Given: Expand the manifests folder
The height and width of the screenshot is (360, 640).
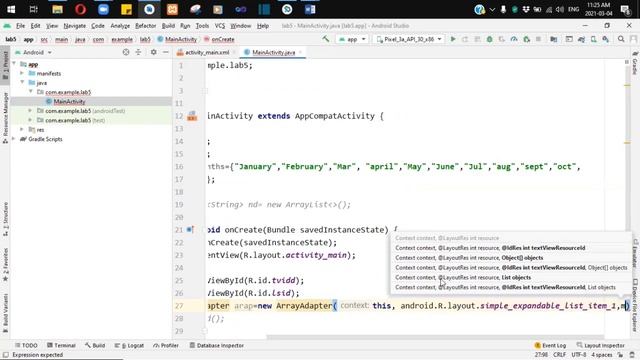Looking at the screenshot, I should coord(22,73).
